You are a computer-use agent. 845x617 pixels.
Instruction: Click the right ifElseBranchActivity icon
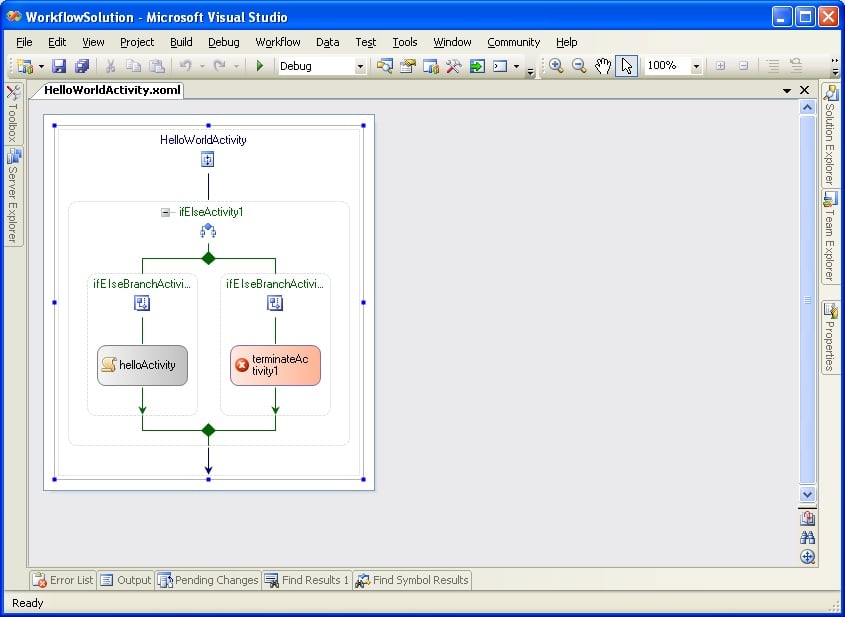tap(275, 303)
